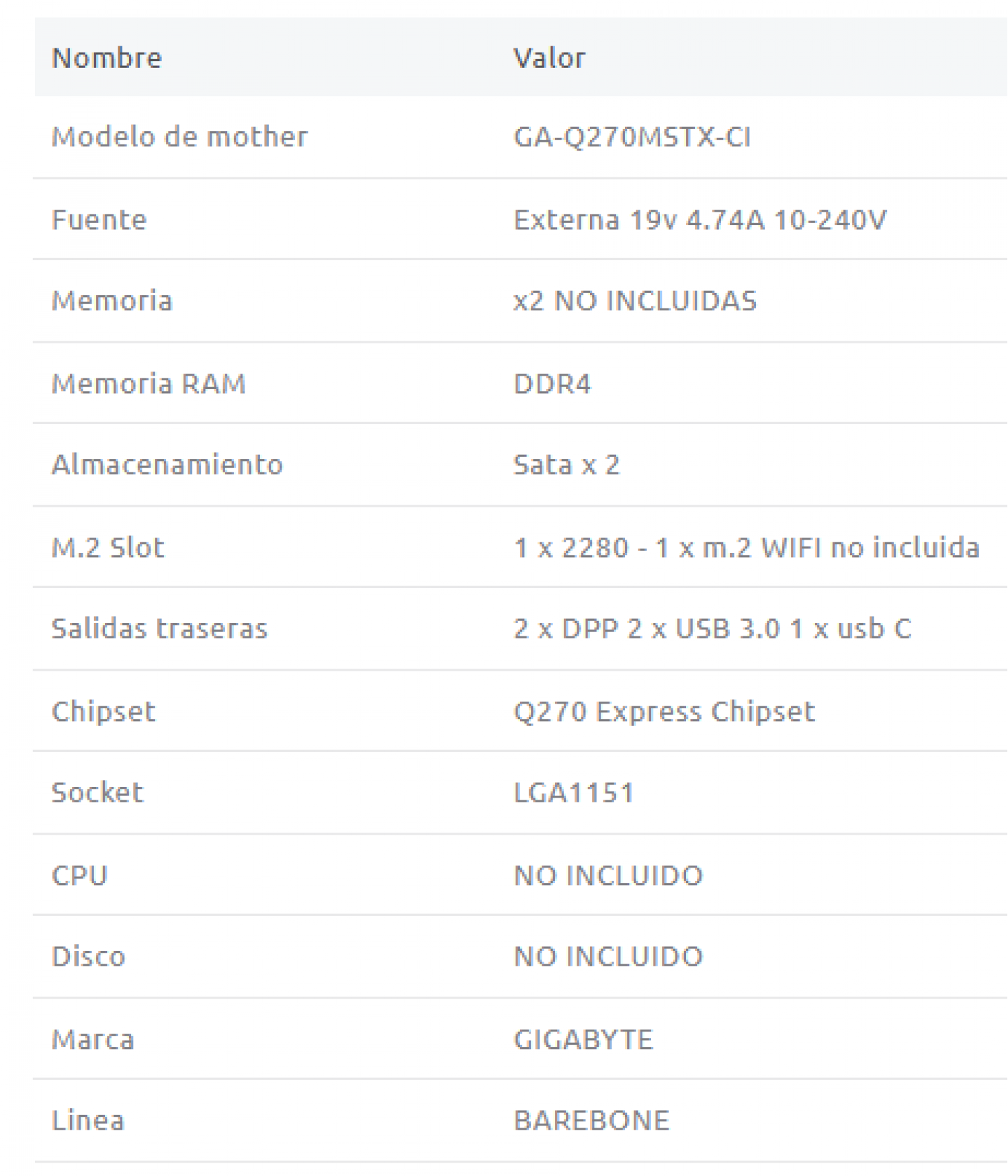Viewport: 1008px width, 1176px height.
Task: Select the DDR4 value cell
Action: click(x=552, y=384)
